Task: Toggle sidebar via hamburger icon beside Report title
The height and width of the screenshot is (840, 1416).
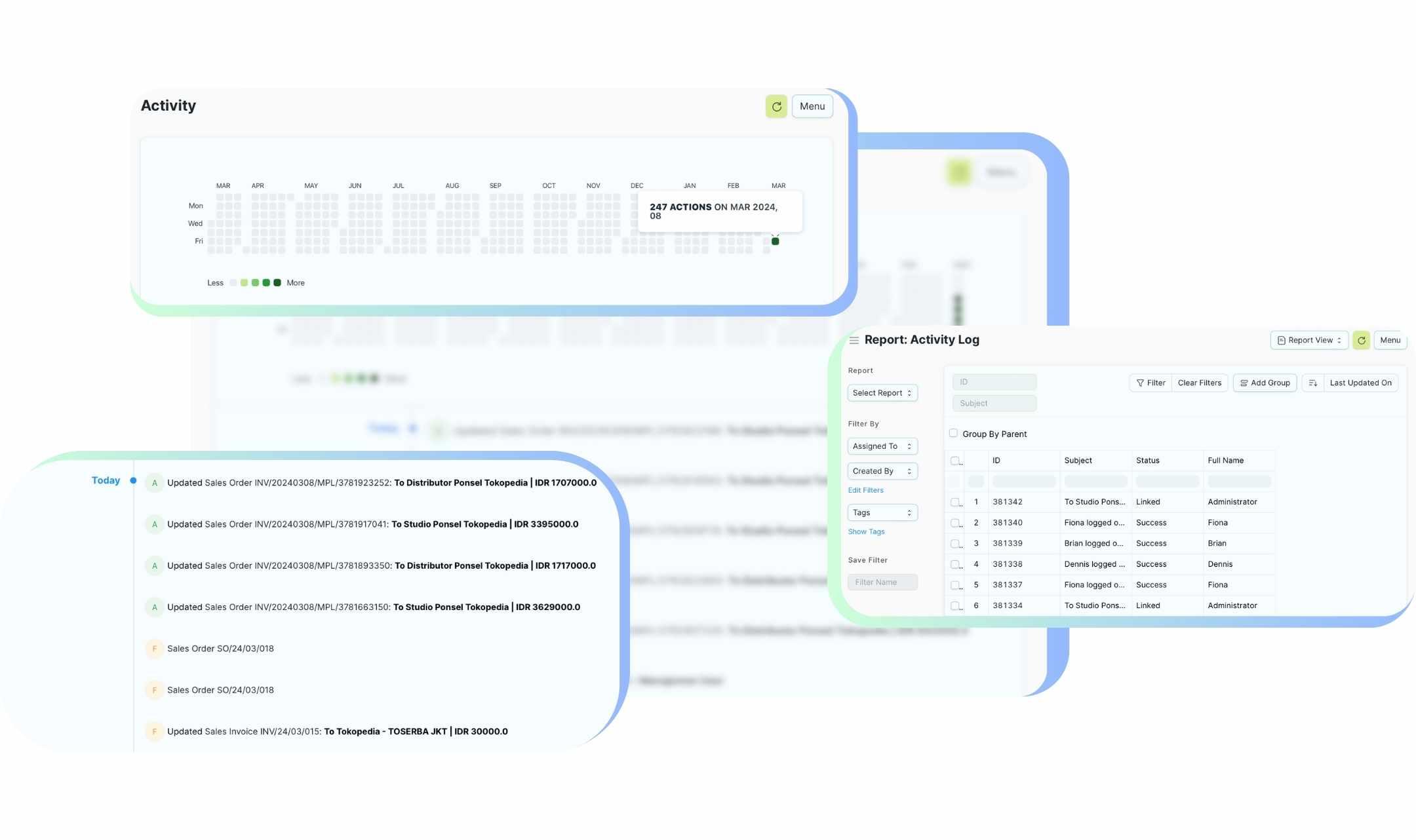Action: [854, 340]
